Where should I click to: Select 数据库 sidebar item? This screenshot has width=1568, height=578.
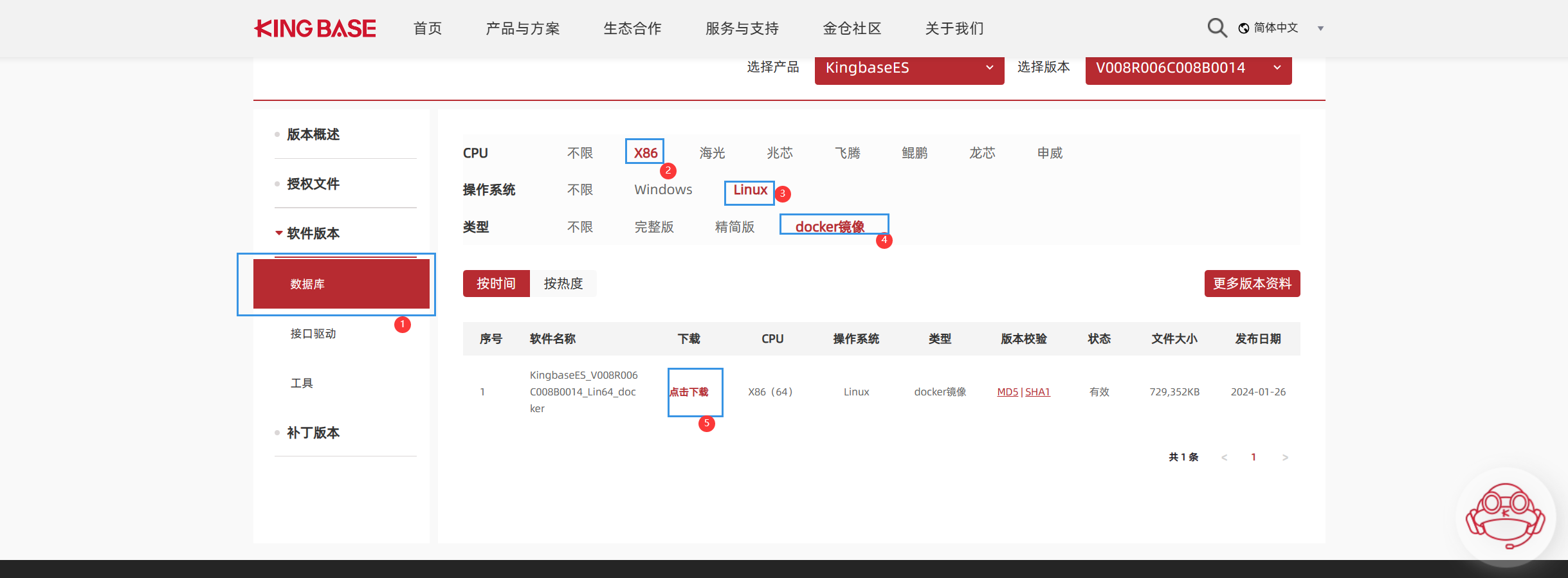[x=342, y=284]
